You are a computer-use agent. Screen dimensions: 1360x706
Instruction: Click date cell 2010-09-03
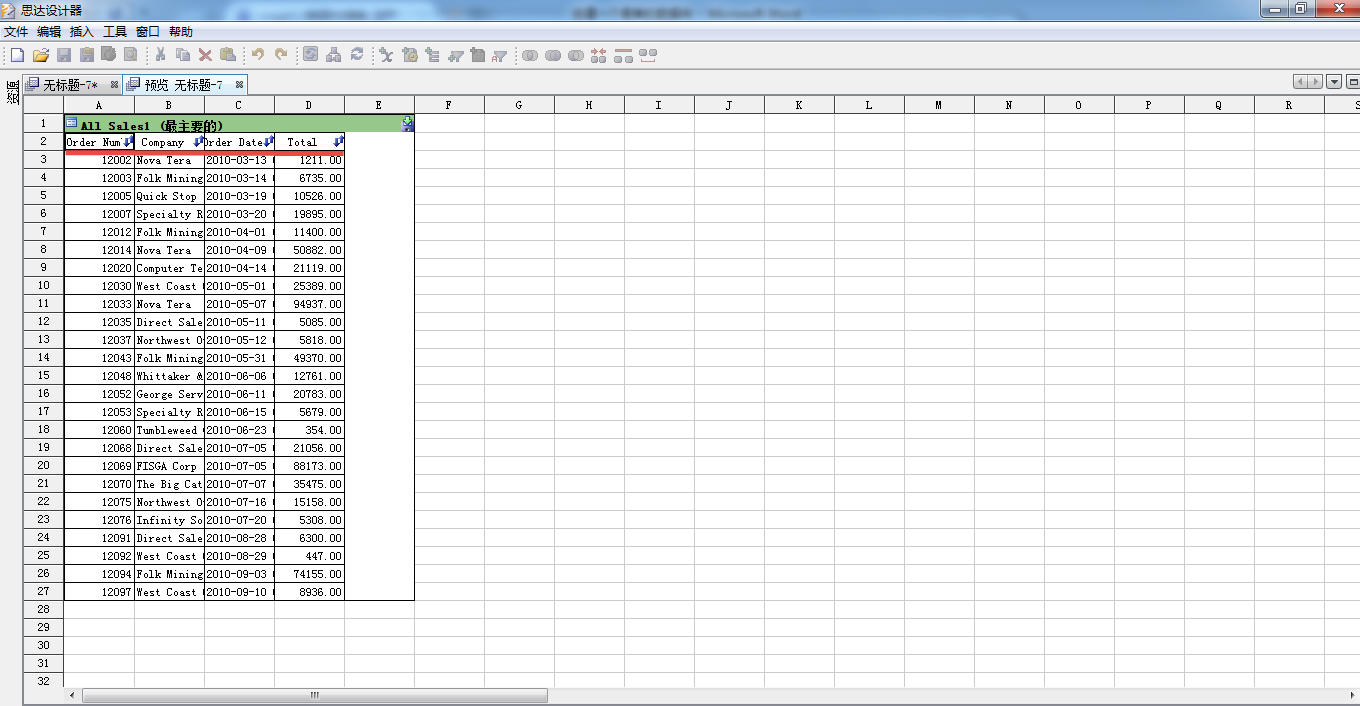[x=239, y=574]
